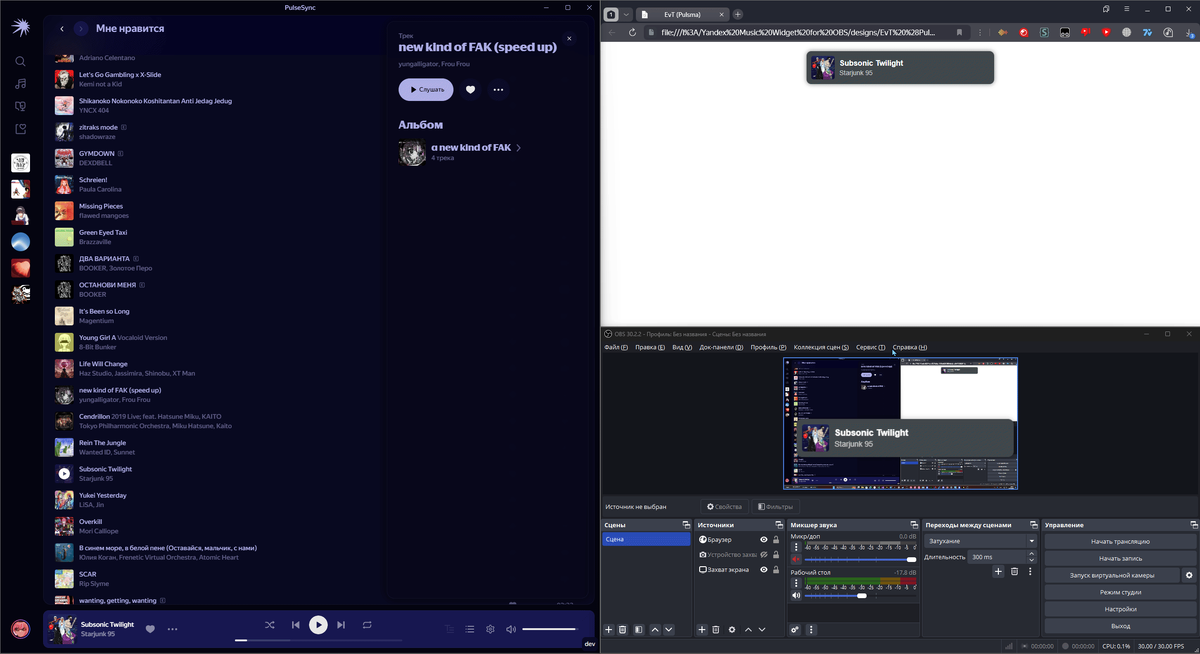
Task: Open source properties gear in Источники
Action: [732, 630]
